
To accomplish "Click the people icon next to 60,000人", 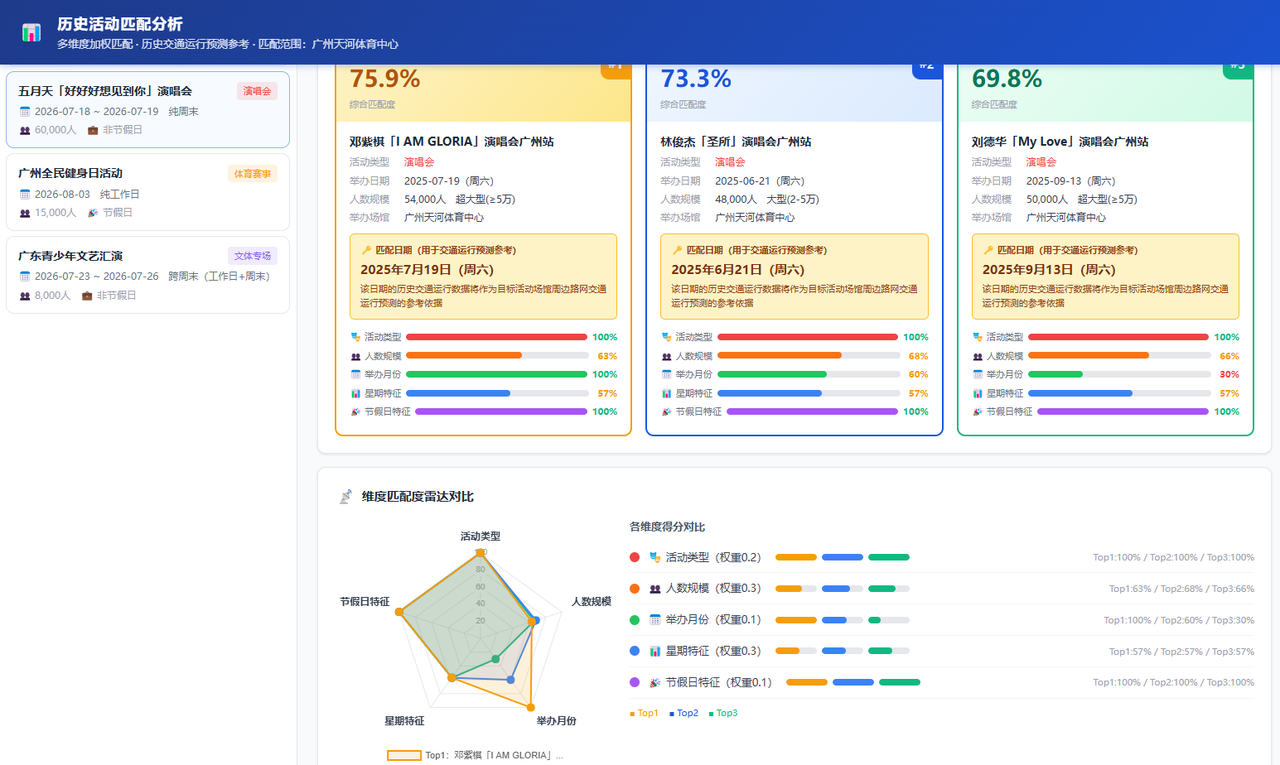I will click(x=25, y=130).
